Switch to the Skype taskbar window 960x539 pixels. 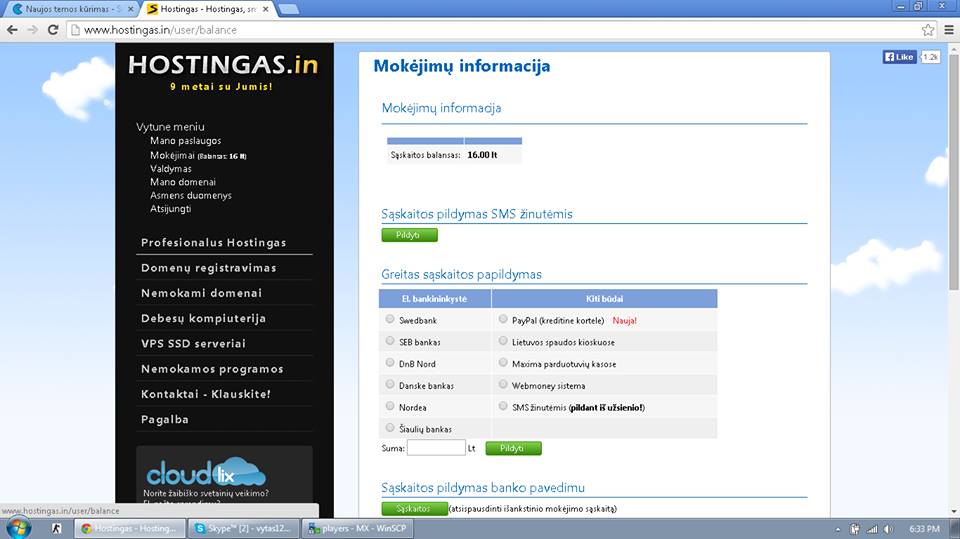[x=244, y=528]
